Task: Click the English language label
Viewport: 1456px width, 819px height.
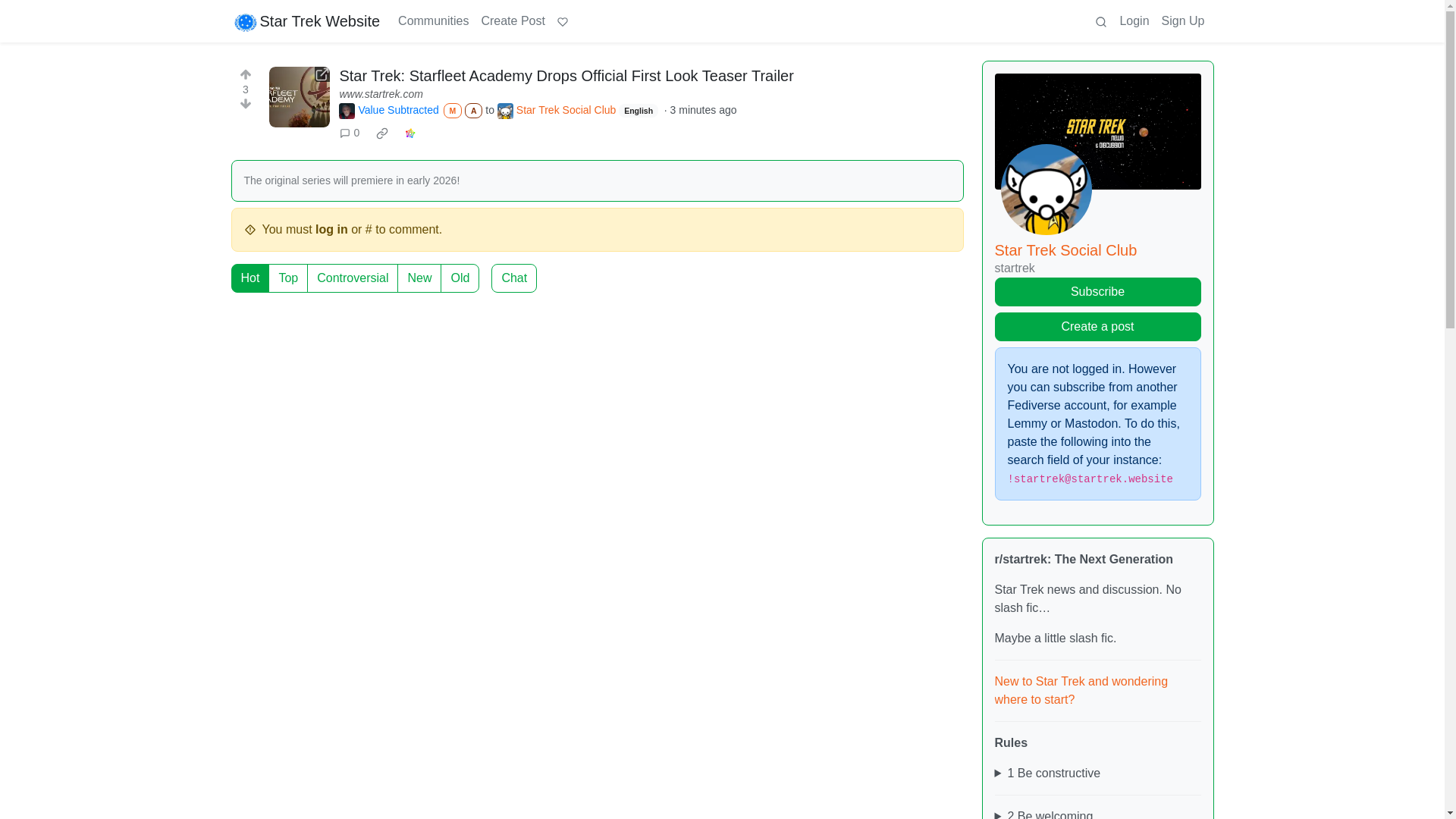Action: tap(638, 111)
